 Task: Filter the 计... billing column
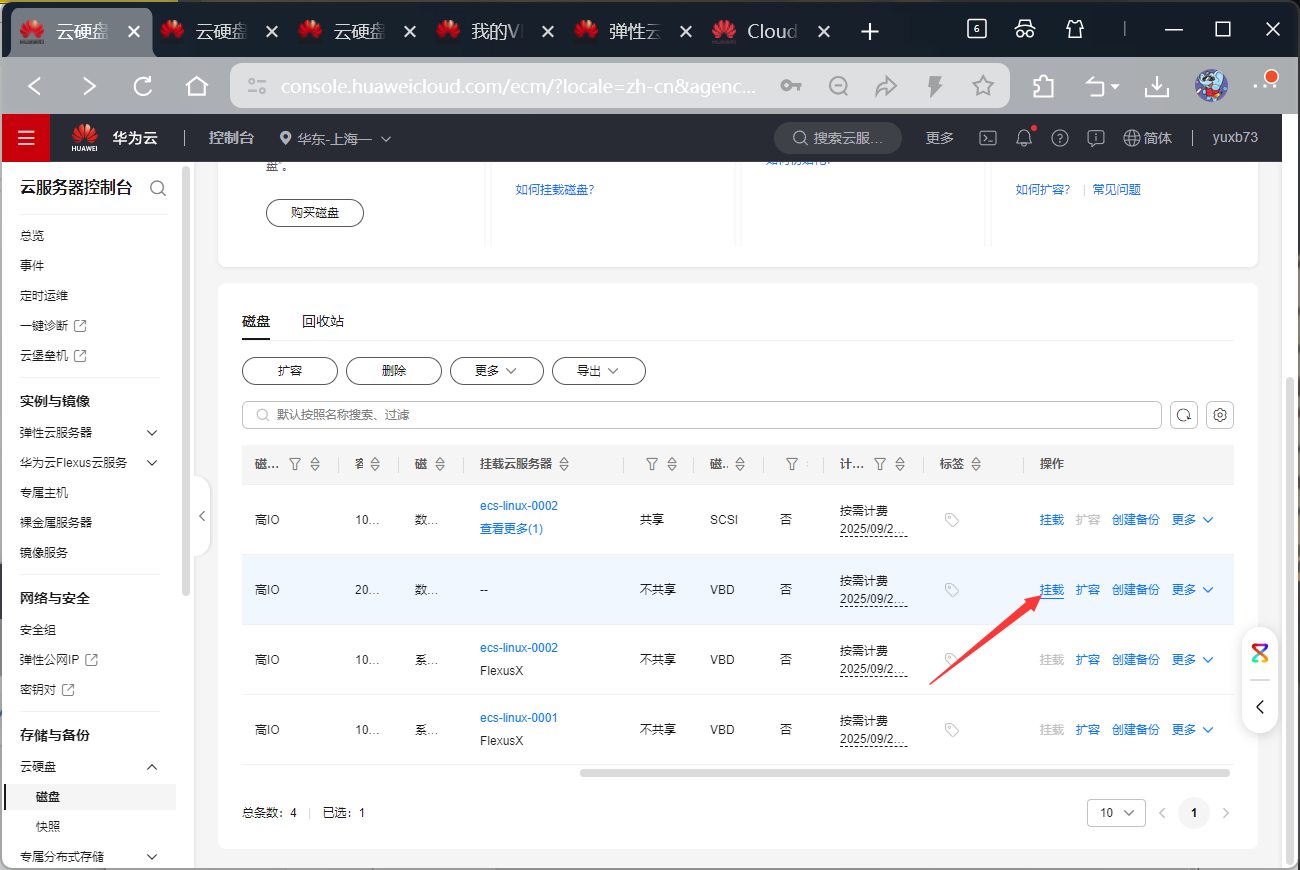880,464
